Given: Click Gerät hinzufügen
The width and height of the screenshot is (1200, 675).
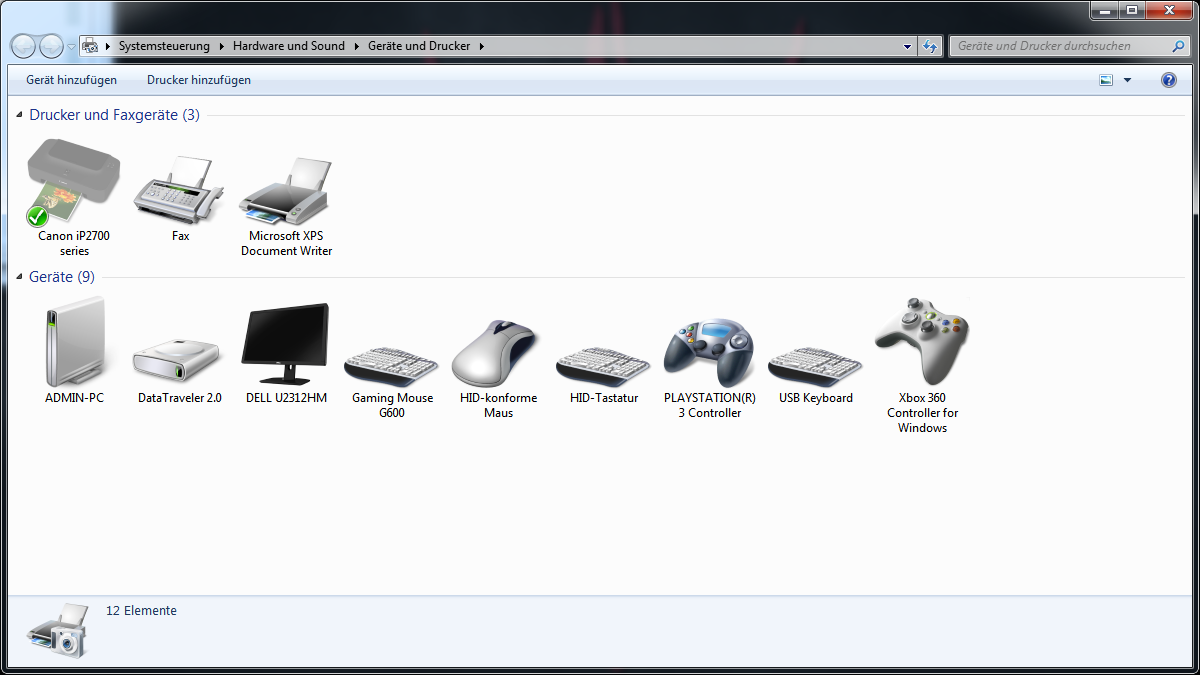Looking at the screenshot, I should [x=71, y=80].
